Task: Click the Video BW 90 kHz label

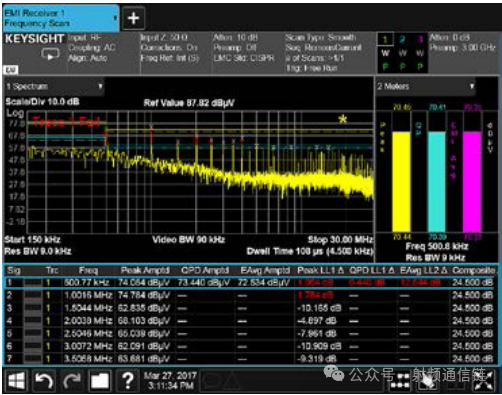Action: (x=188, y=240)
